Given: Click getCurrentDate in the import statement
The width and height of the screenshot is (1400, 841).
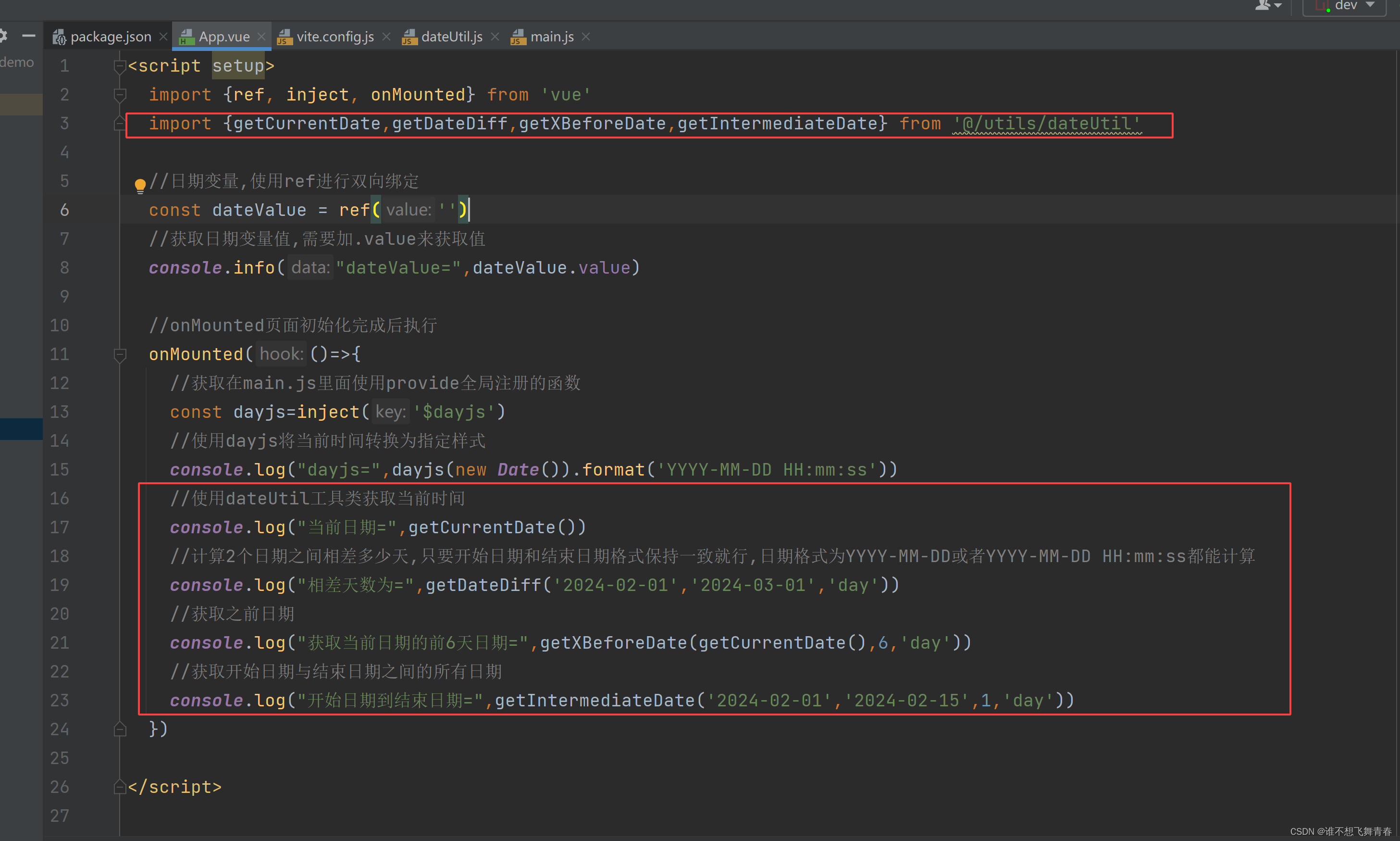Looking at the screenshot, I should (307, 124).
